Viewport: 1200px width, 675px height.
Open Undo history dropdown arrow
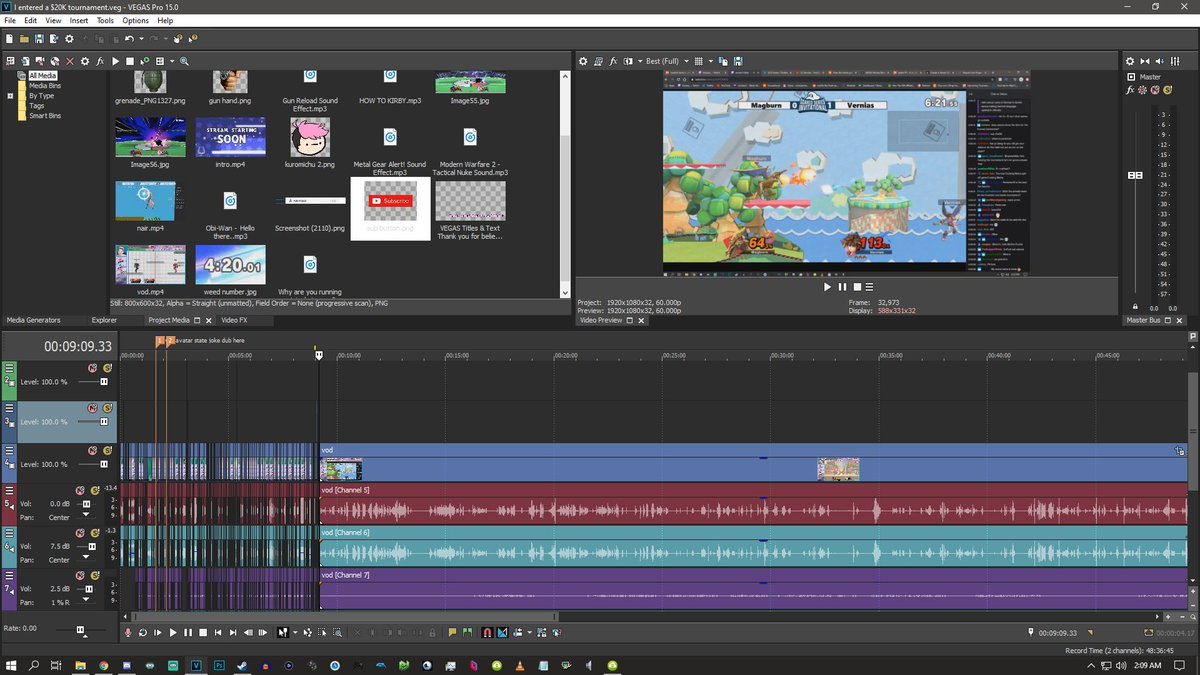tap(141, 39)
